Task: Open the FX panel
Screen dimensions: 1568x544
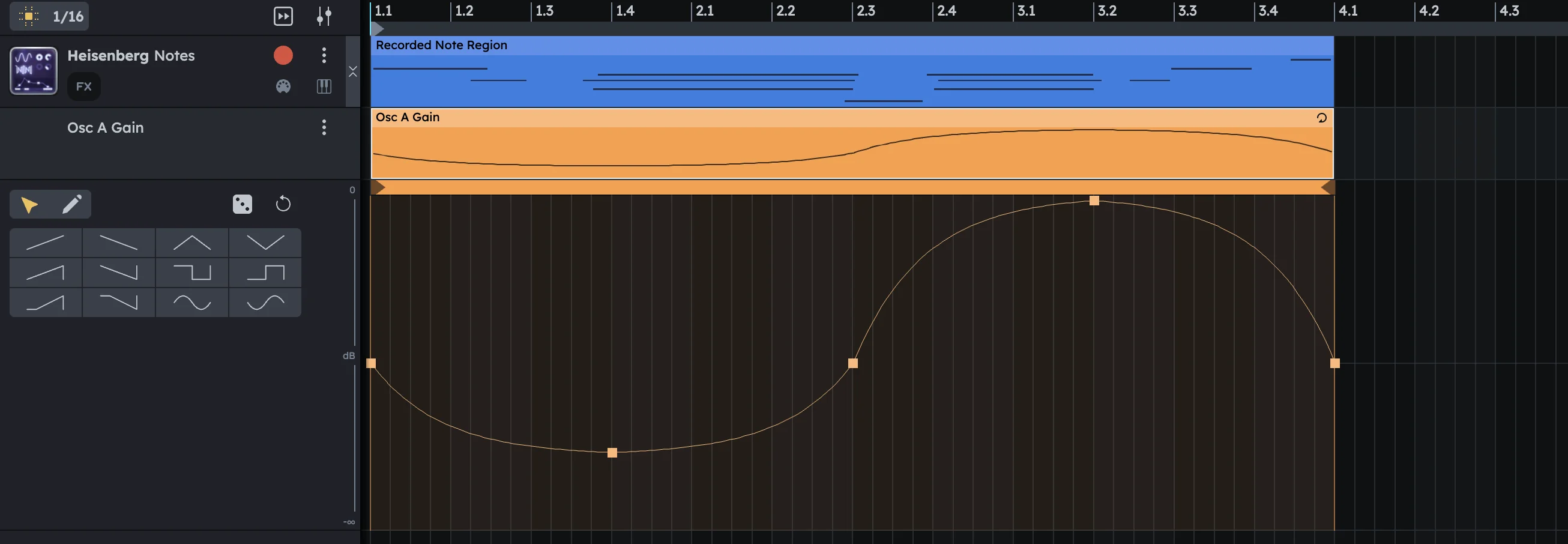Action: tap(83, 86)
